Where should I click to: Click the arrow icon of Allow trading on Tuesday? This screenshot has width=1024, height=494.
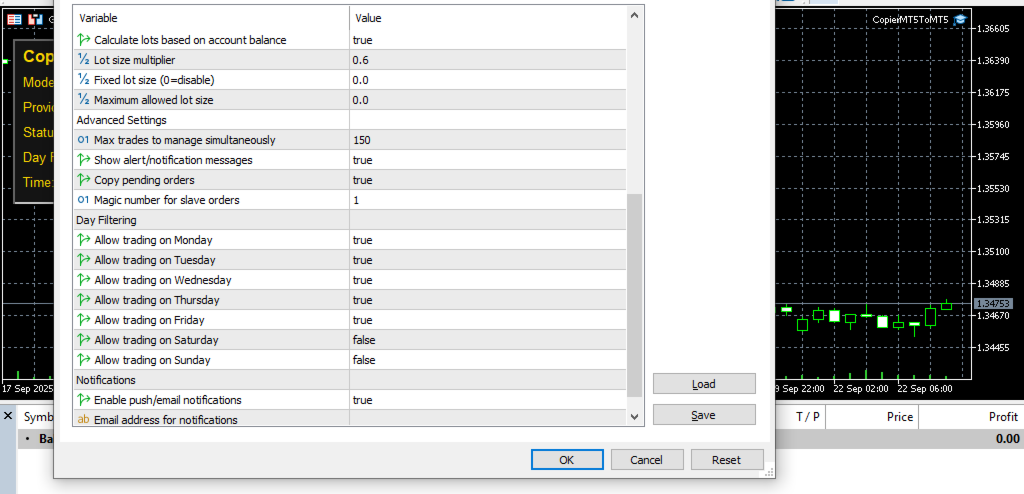click(84, 260)
